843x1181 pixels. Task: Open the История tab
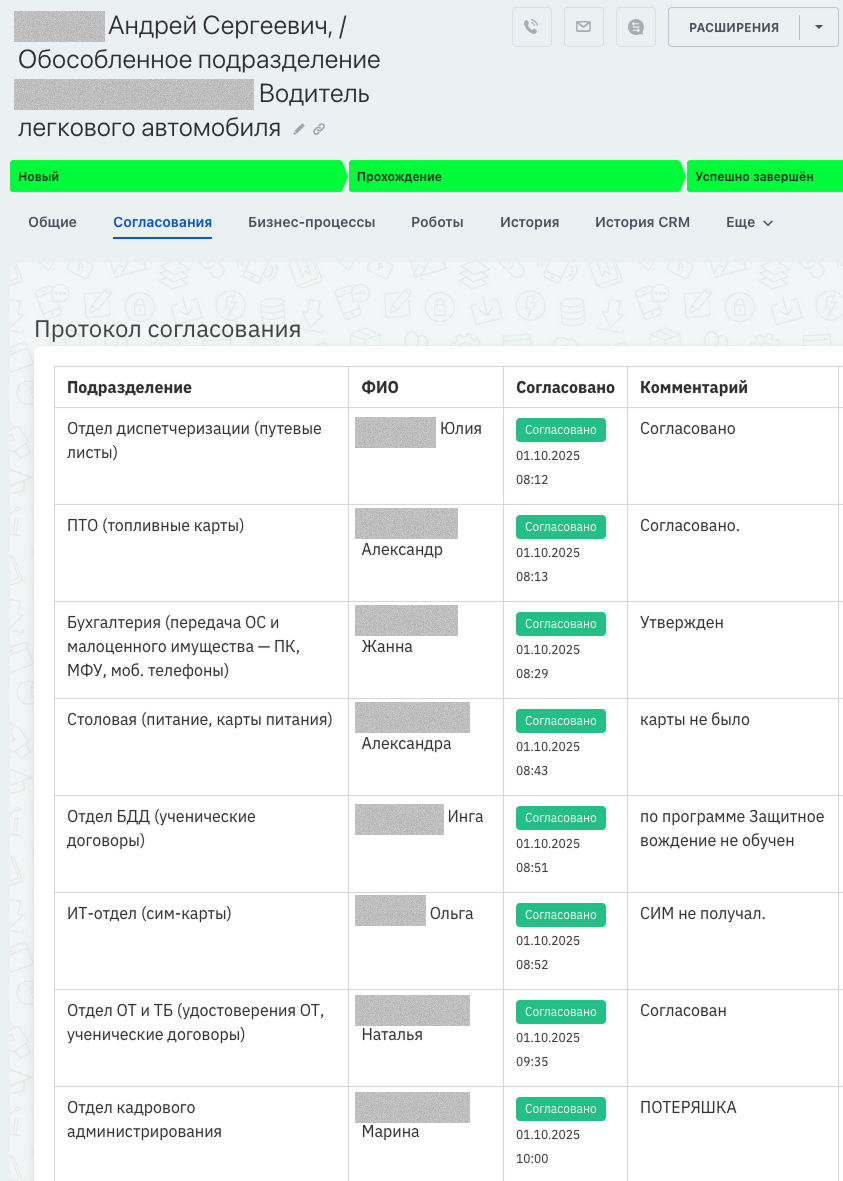click(529, 222)
